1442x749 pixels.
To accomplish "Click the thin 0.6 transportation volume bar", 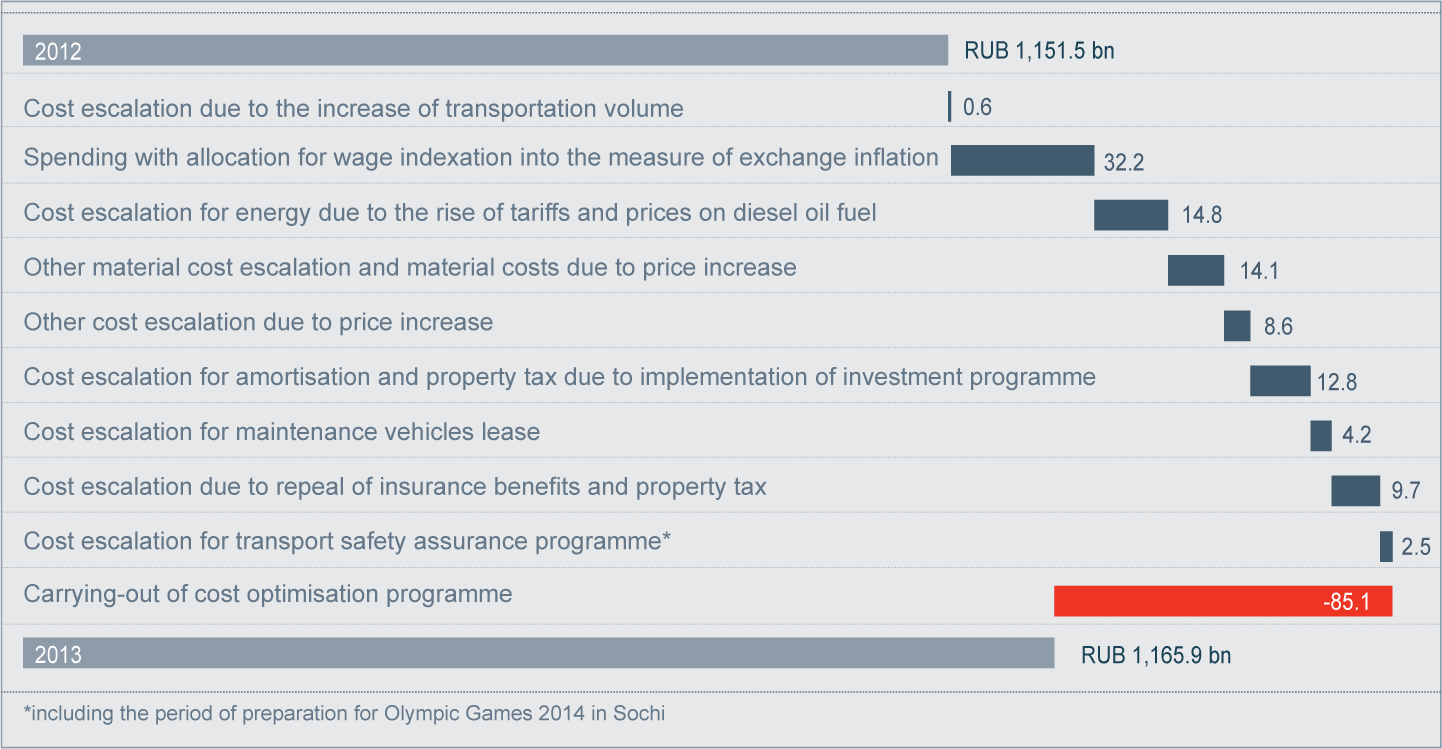I will coord(949,106).
